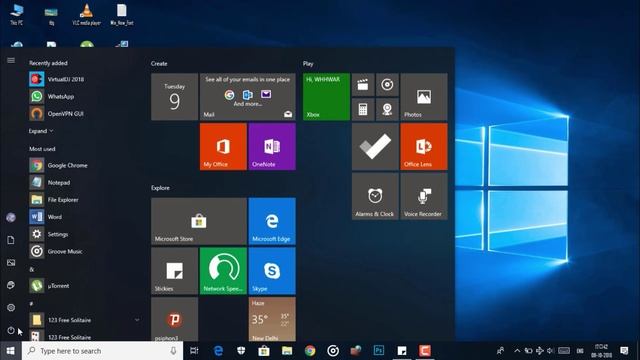The height and width of the screenshot is (360, 640).
Task: Expand the Recently added list
Action: (41, 131)
